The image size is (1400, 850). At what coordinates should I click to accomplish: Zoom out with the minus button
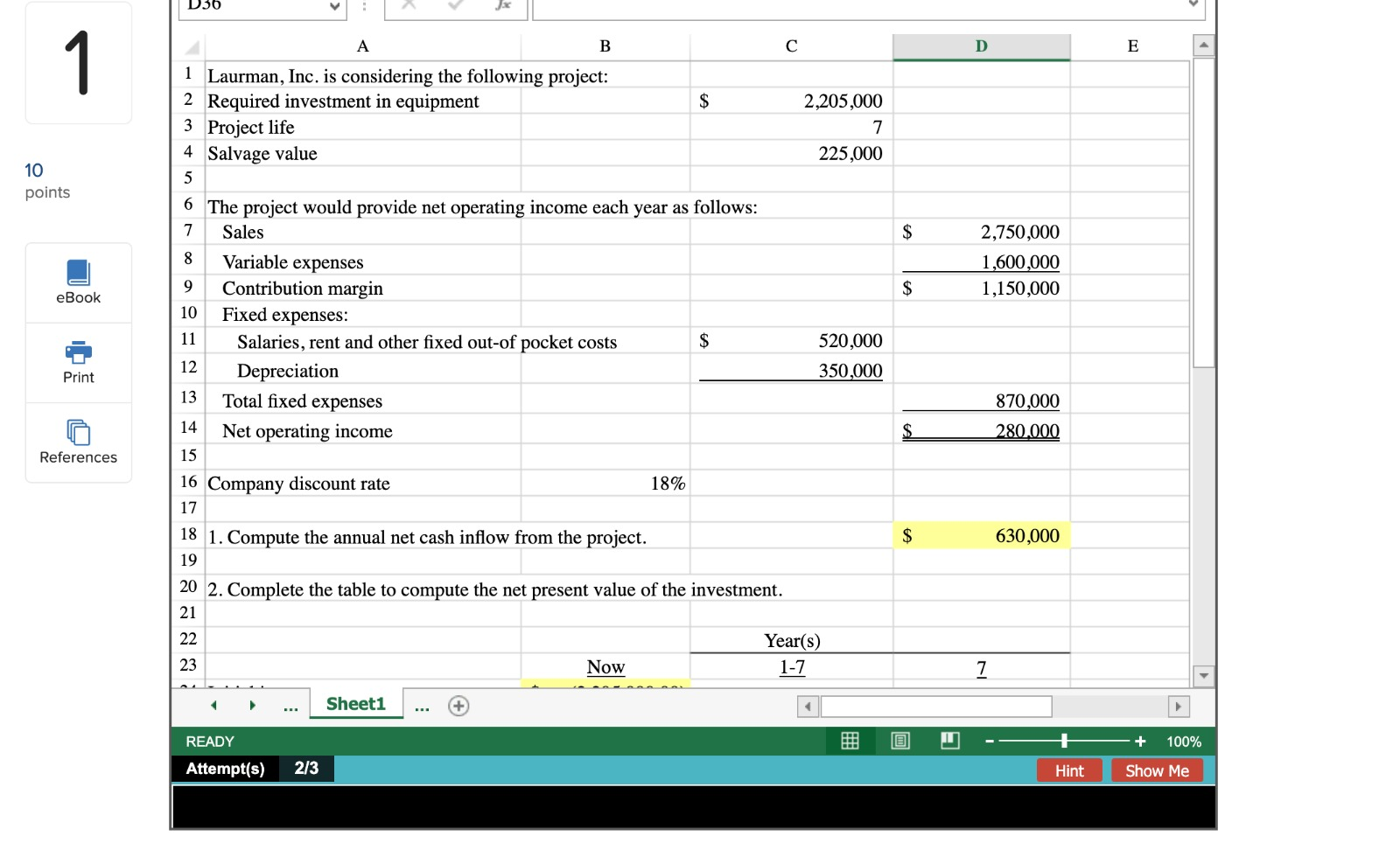pyautogui.click(x=990, y=742)
